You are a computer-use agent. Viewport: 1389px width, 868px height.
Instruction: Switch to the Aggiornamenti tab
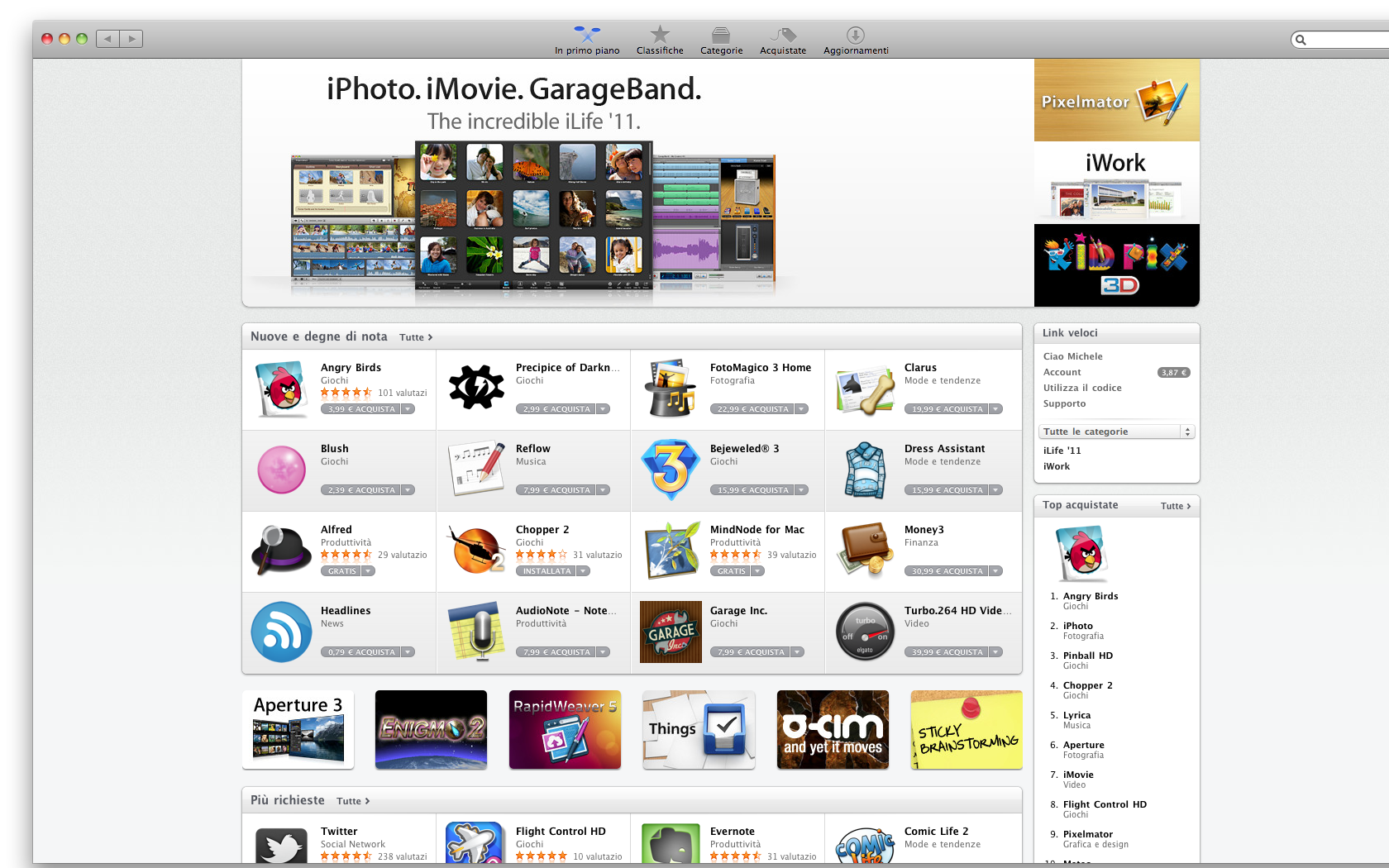point(856,41)
